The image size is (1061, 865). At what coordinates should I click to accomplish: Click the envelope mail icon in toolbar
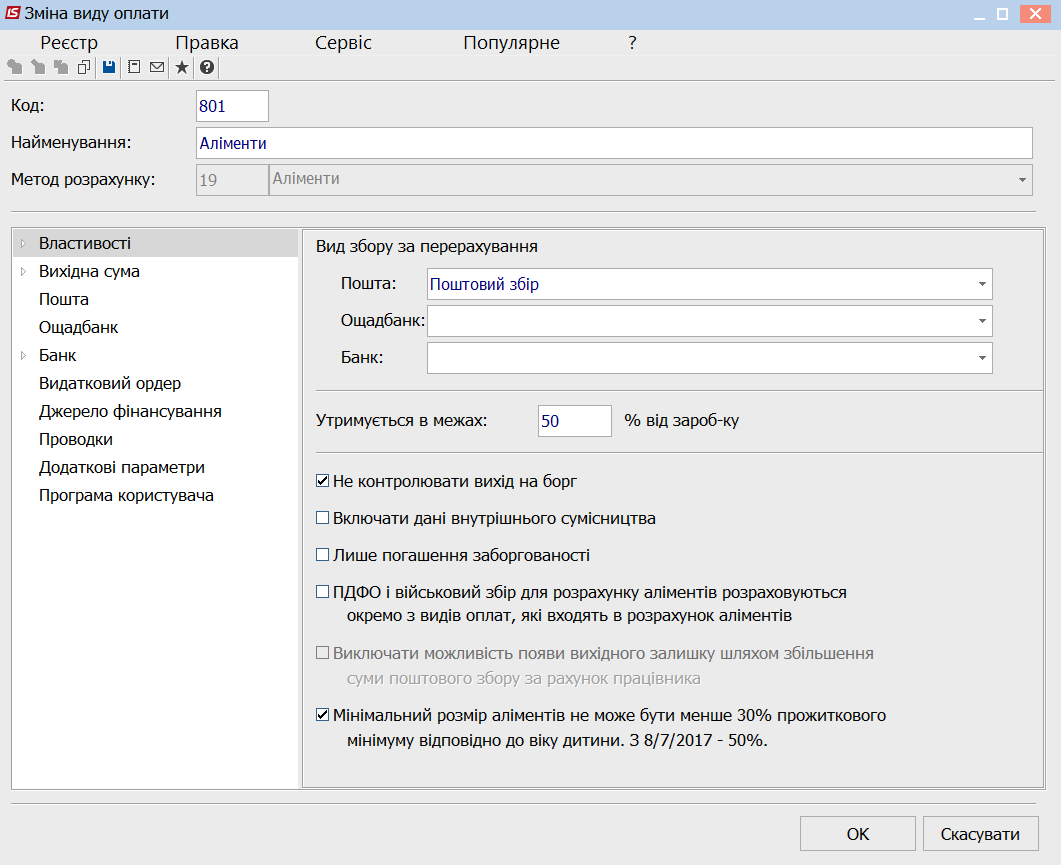coord(157,67)
